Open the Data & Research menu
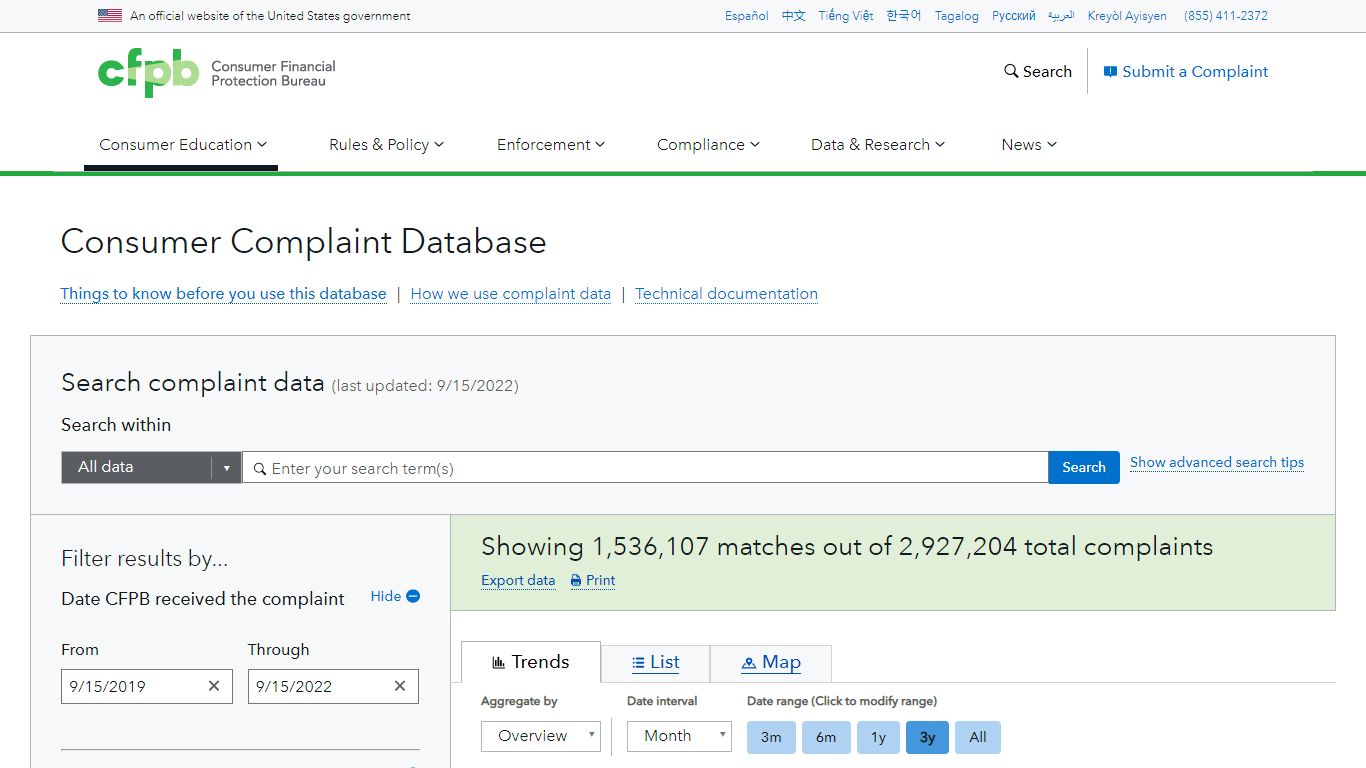The image size is (1366, 768). [x=878, y=145]
